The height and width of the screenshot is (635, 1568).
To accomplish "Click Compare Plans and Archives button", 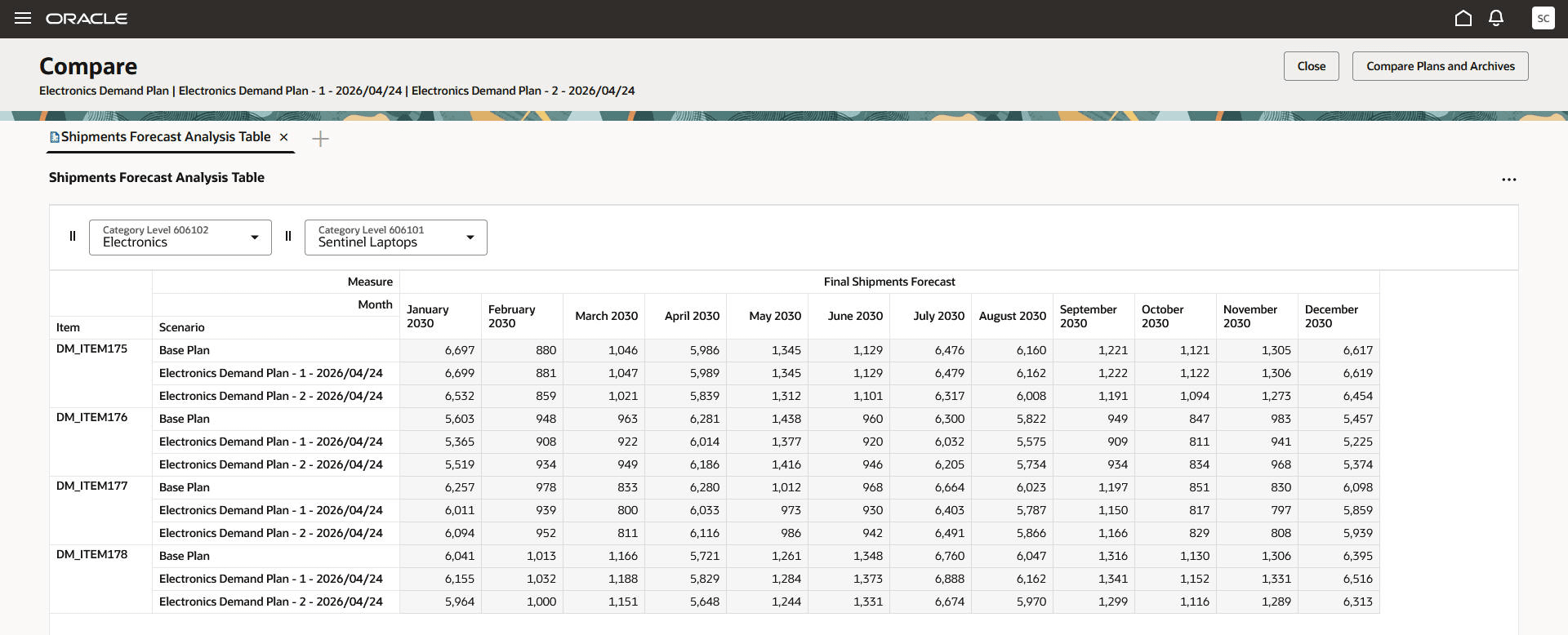I will pyautogui.click(x=1440, y=66).
